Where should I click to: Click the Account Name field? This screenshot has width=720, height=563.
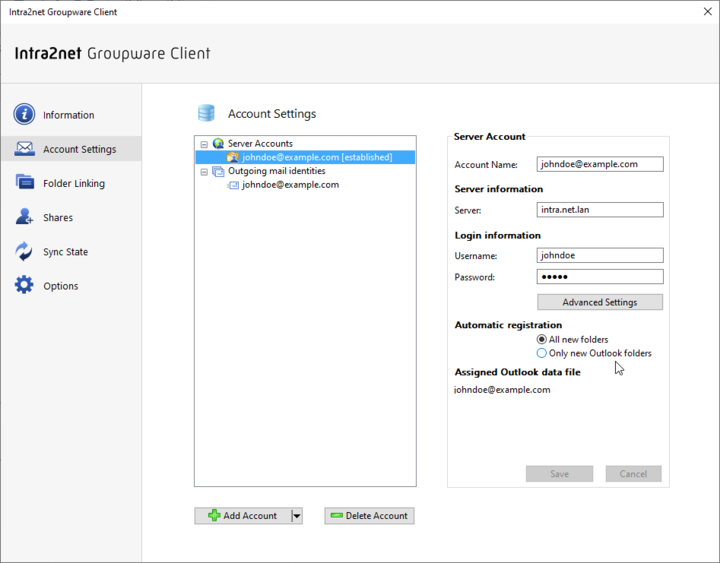pyautogui.click(x=600, y=164)
